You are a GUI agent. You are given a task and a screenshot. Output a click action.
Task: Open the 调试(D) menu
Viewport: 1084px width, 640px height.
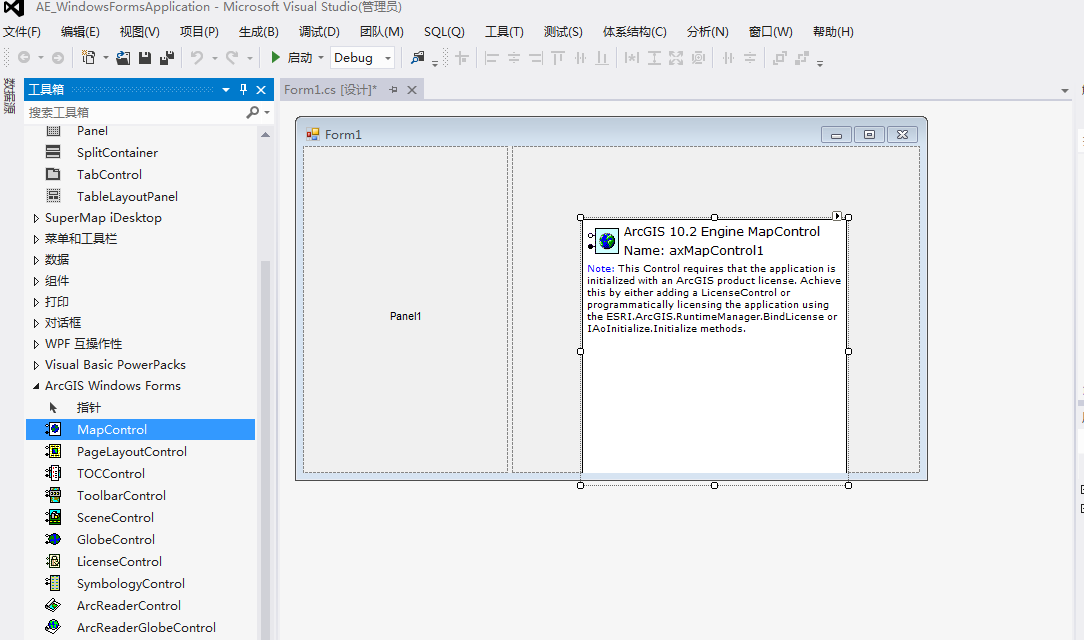click(319, 32)
